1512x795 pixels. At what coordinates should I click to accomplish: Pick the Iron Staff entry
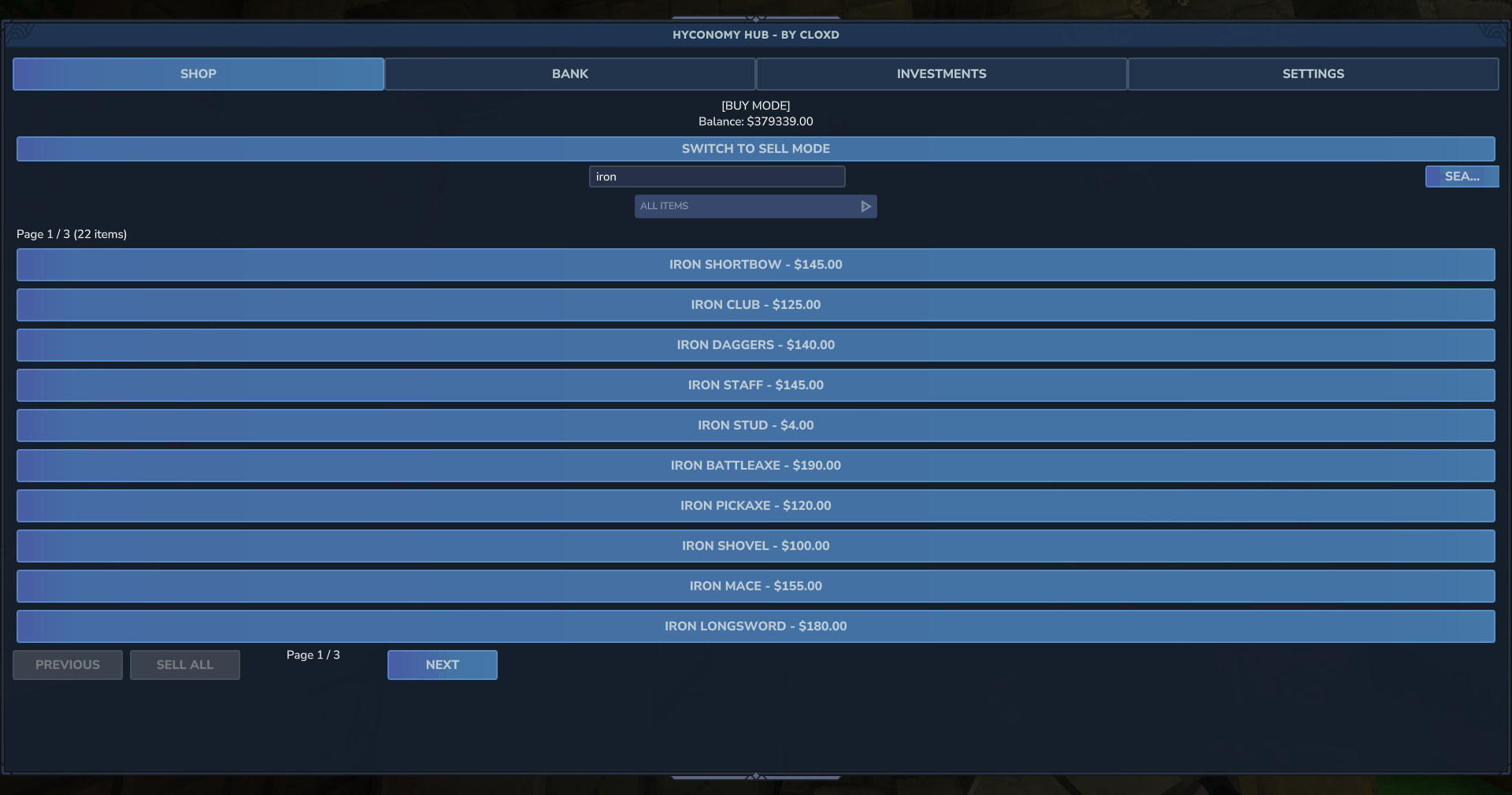click(755, 385)
